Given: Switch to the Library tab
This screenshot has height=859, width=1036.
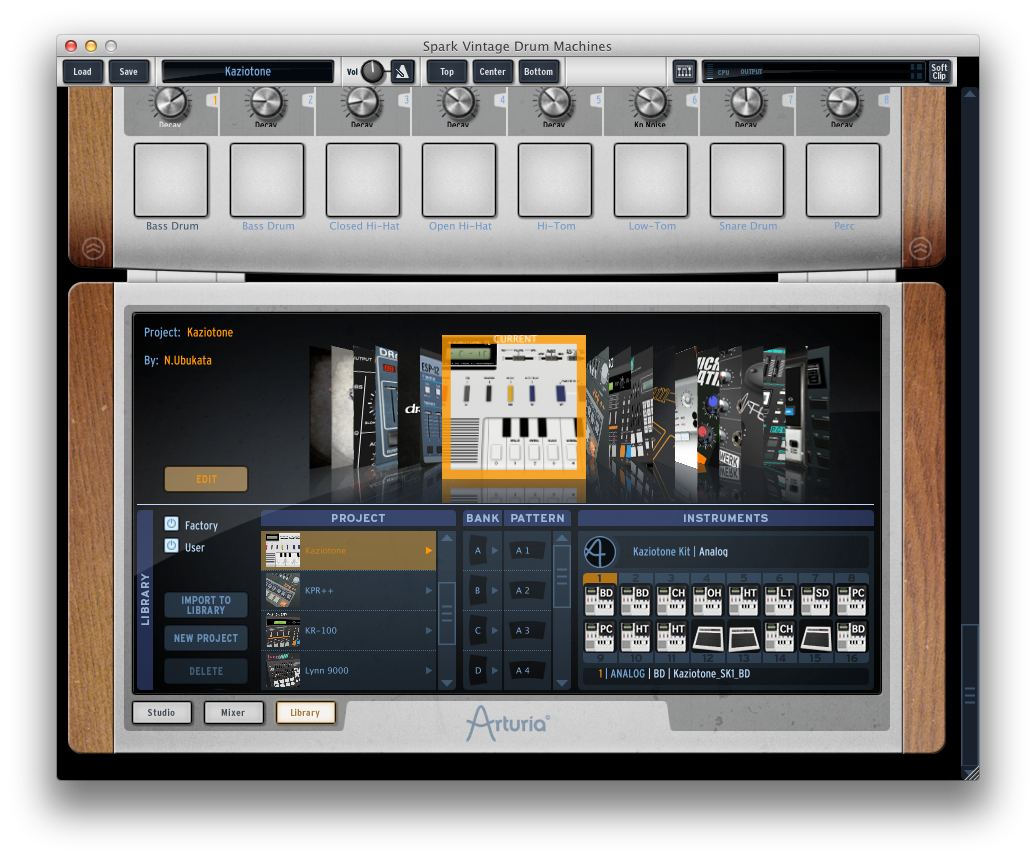Looking at the screenshot, I should pyautogui.click(x=305, y=712).
